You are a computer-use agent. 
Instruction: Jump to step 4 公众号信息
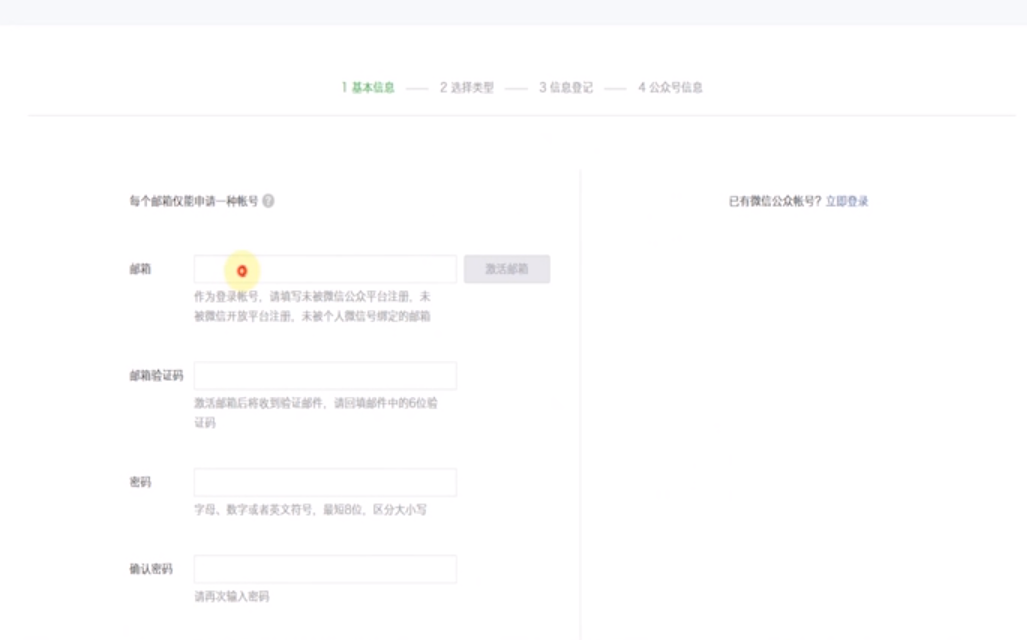click(x=670, y=88)
